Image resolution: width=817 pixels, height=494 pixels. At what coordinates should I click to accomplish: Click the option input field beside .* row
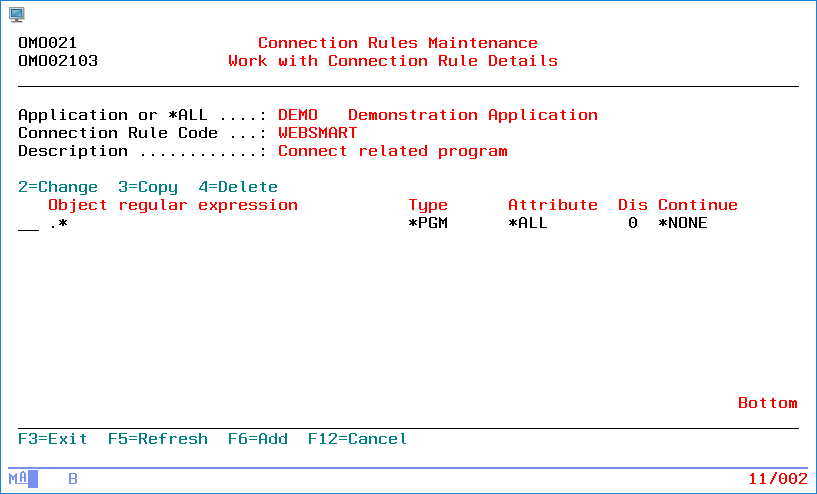tap(28, 224)
